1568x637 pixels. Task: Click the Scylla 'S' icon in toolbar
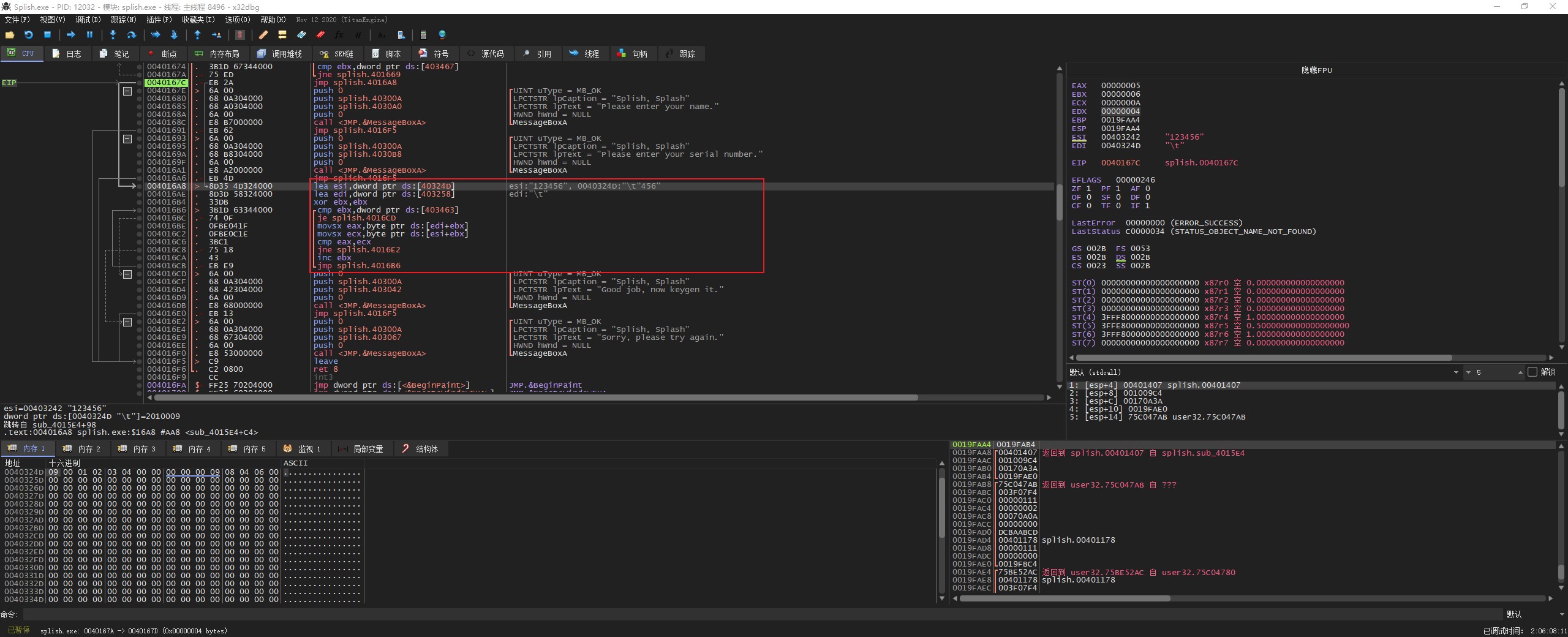(x=240, y=35)
